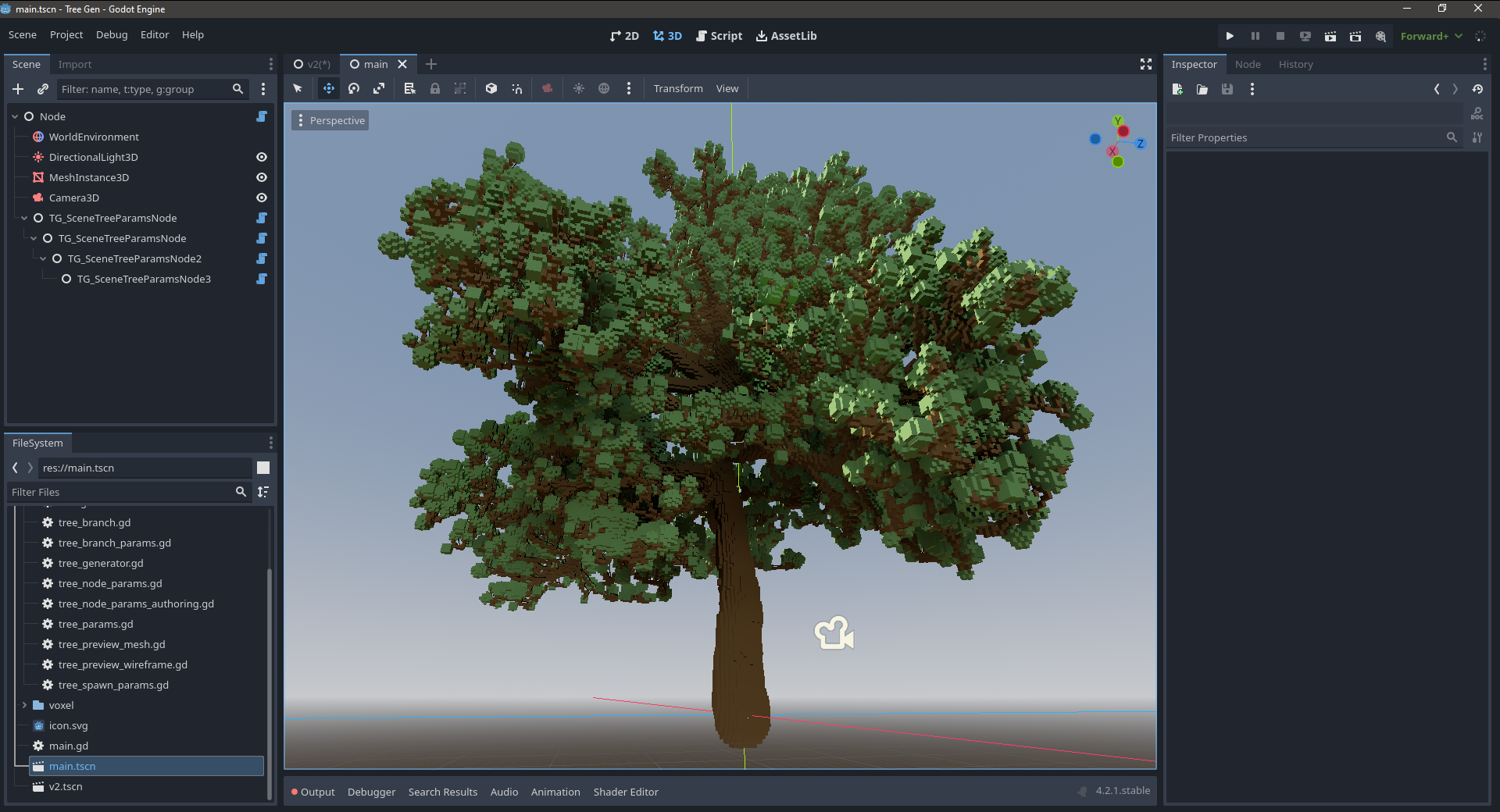Viewport: 1500px width, 812px height.
Task: Click the instantiate child scene link icon
Action: click(43, 89)
